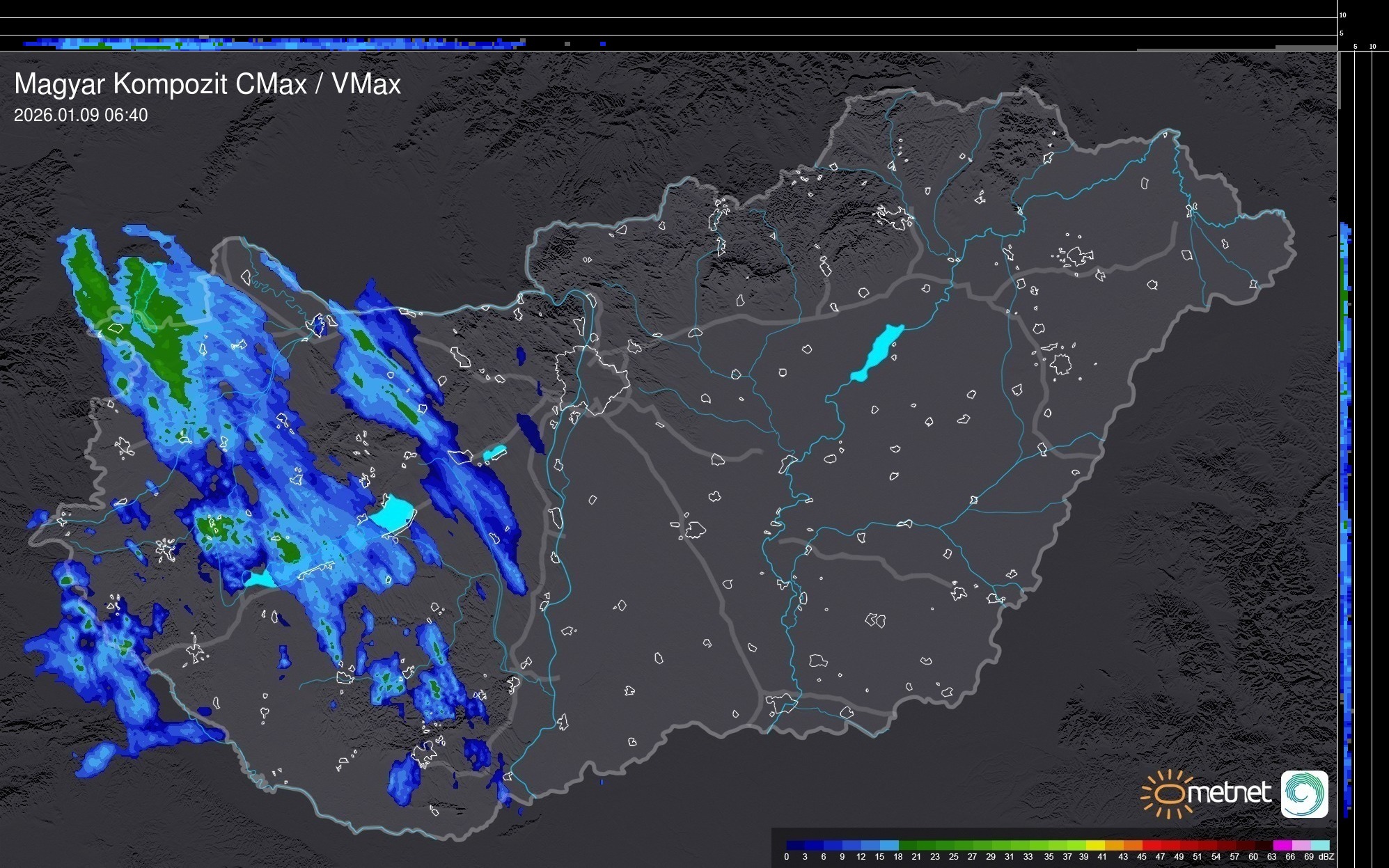Click the white metnet wordmark text
The width and height of the screenshot is (1389, 868).
click(1229, 794)
